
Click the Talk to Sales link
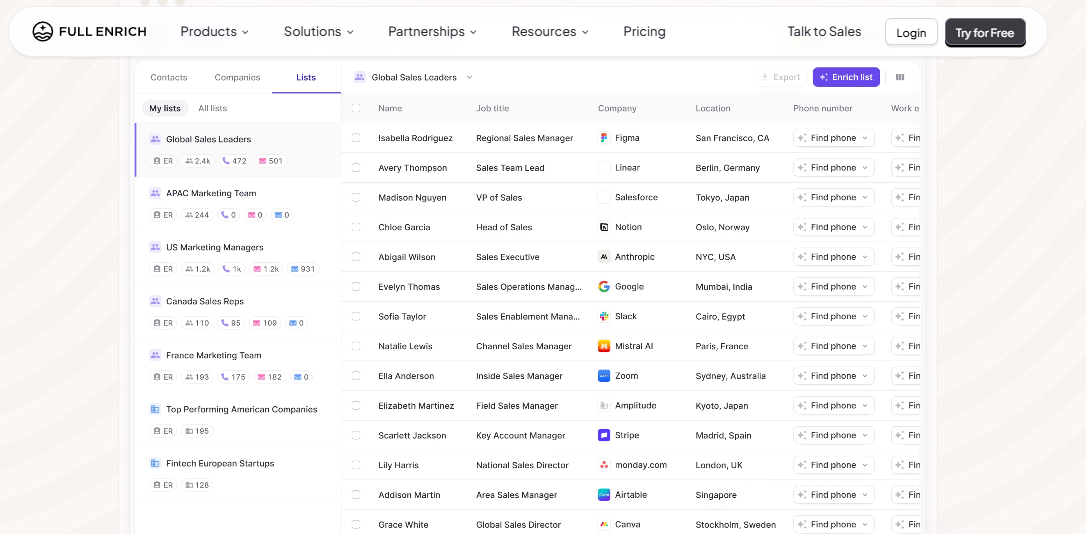(x=824, y=31)
